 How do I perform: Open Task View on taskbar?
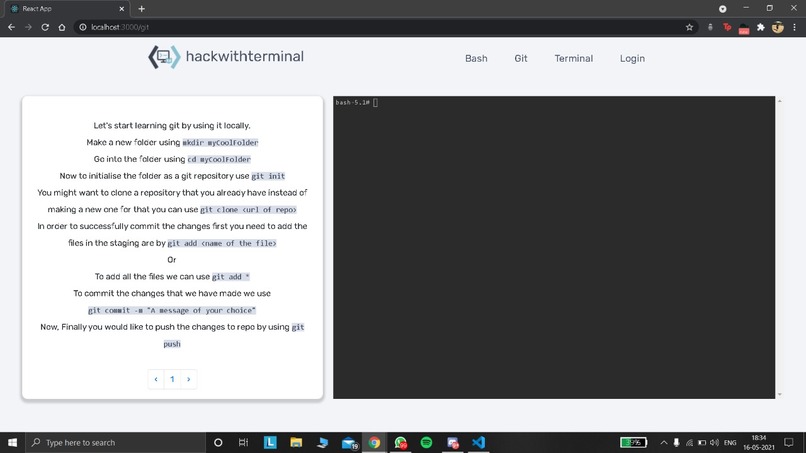click(x=244, y=442)
